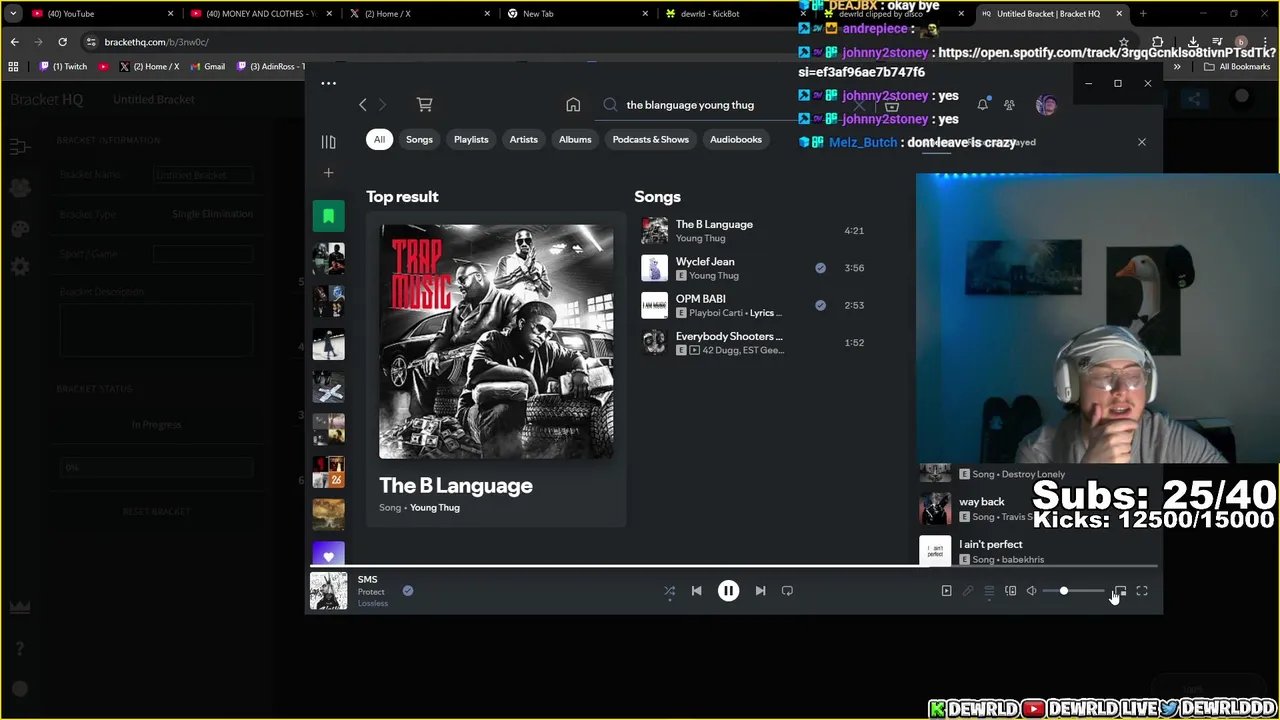Open the Twitch bookmark
The width and height of the screenshot is (1280, 720).
(64, 67)
